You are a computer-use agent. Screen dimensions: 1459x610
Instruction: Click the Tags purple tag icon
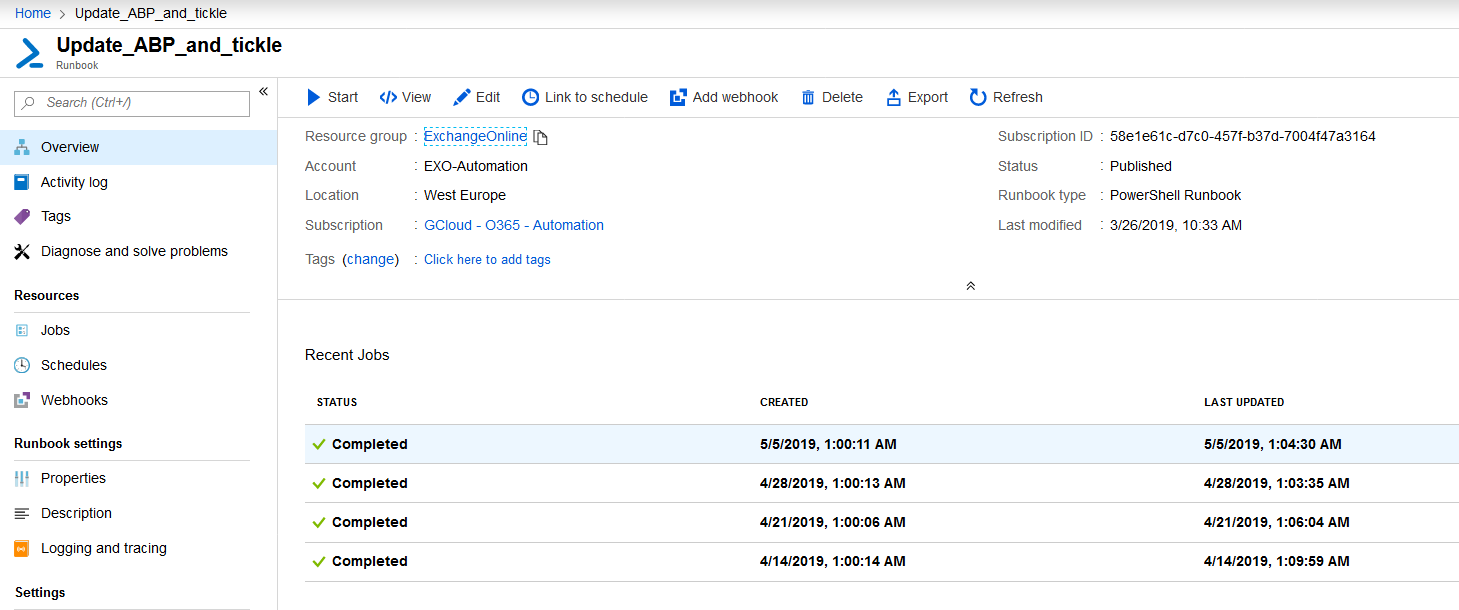click(x=22, y=216)
